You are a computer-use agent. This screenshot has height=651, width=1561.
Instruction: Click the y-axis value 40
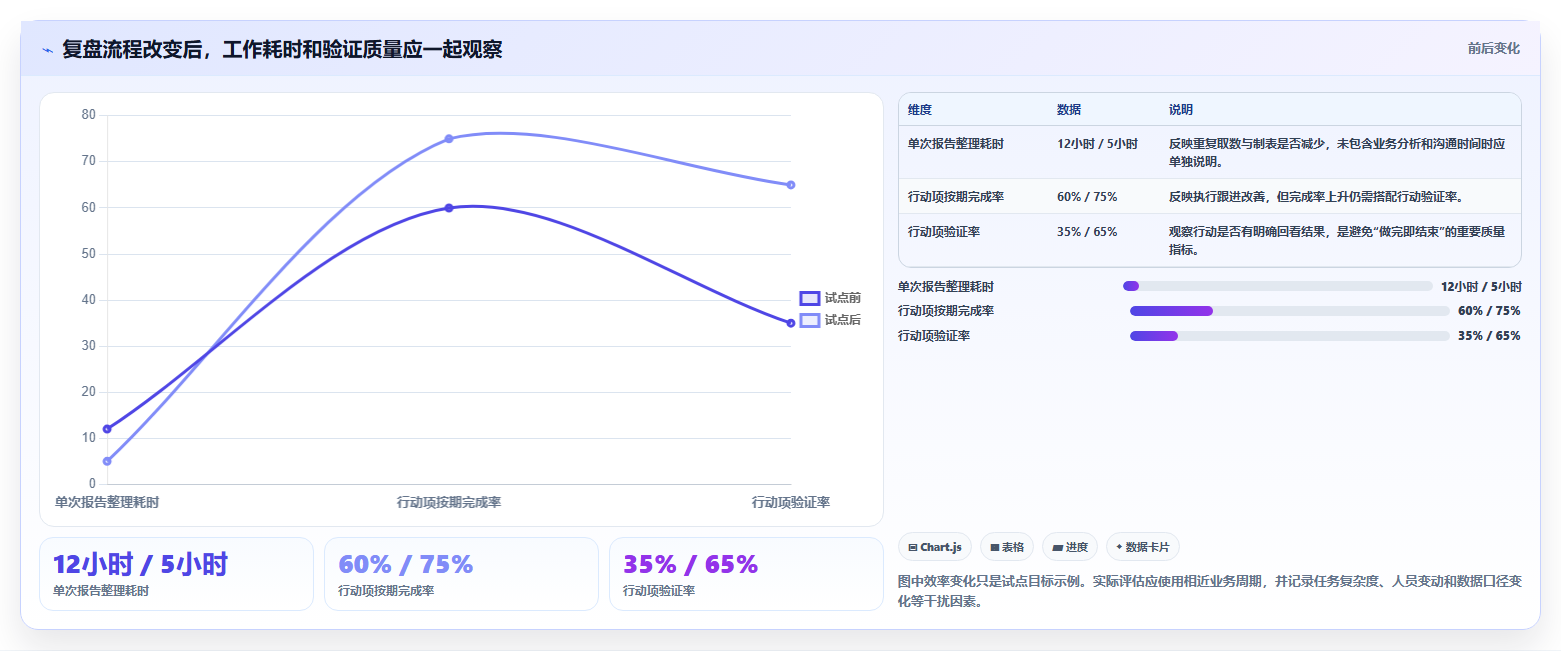point(88,300)
